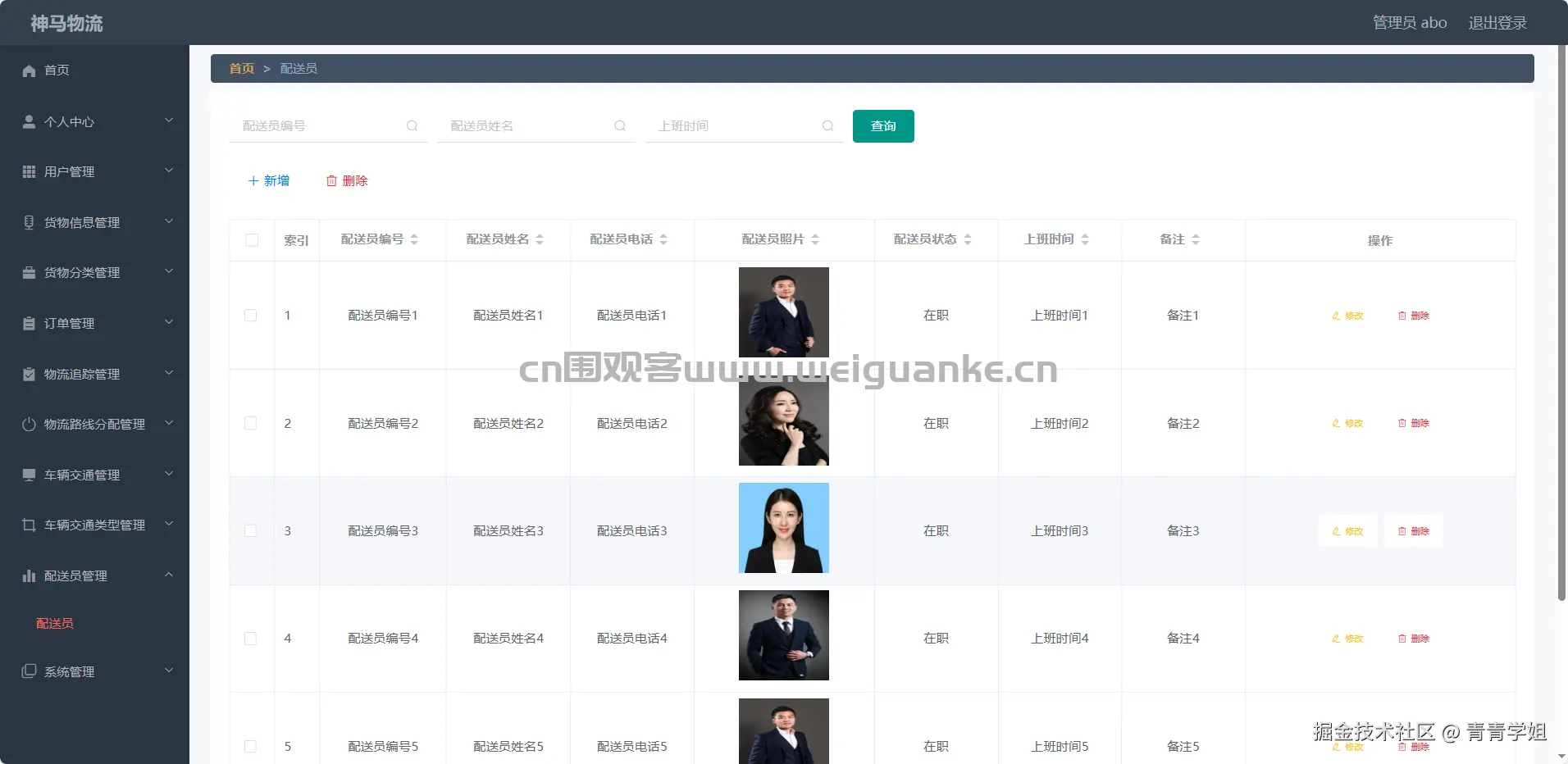Sort by 配送员编号 column arrows
The height and width of the screenshot is (764, 1568).
coord(414,239)
